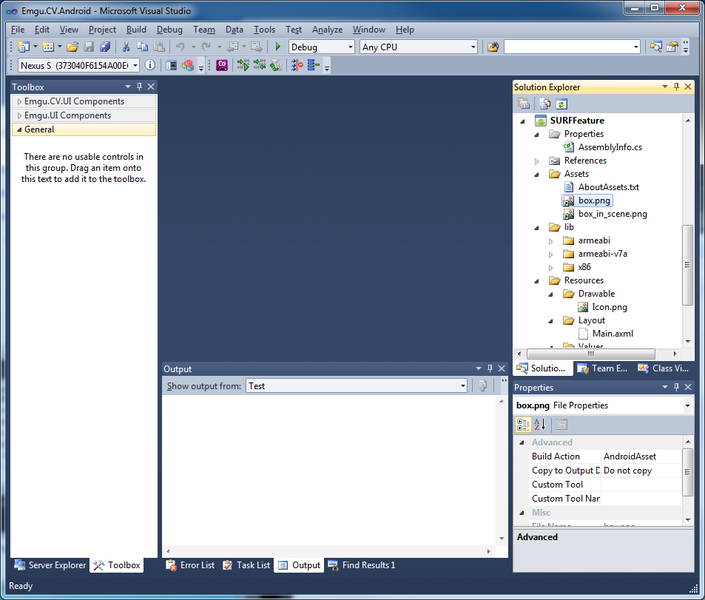The height and width of the screenshot is (600, 705).
Task: Toggle auto-hide pin on the Output panel
Action: [490, 368]
